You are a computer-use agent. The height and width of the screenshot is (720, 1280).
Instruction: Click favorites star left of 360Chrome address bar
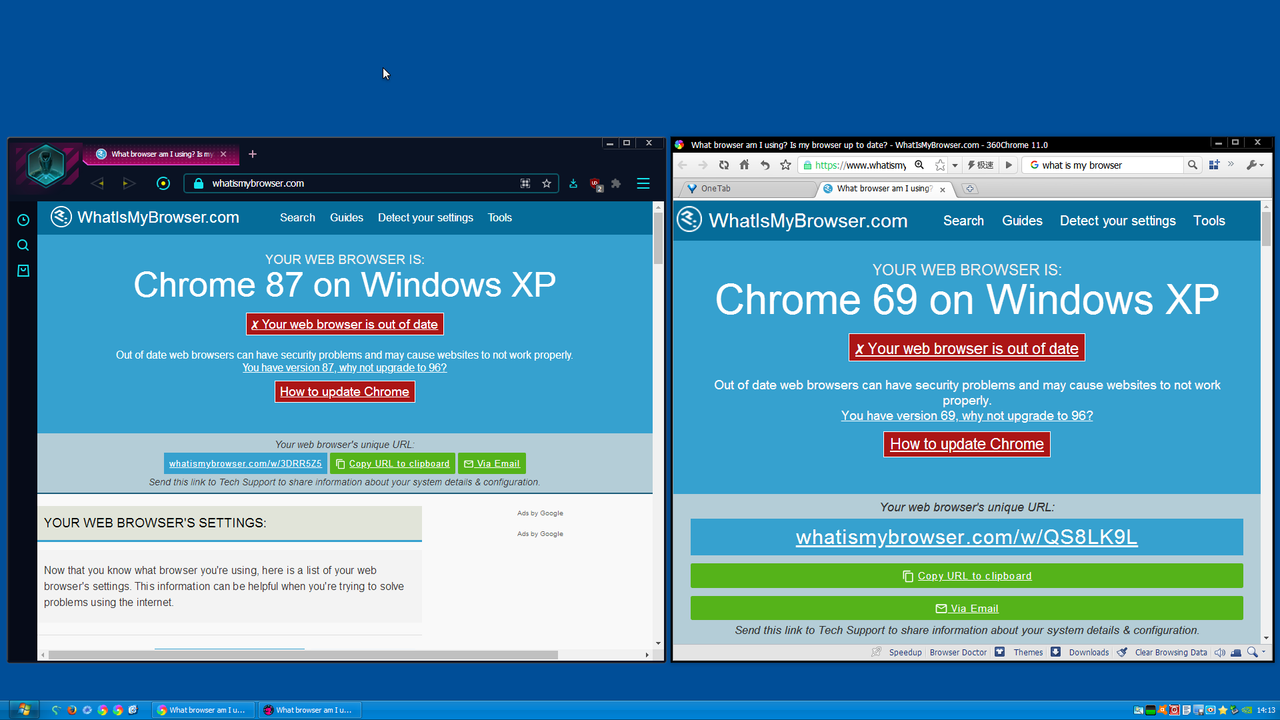click(785, 165)
